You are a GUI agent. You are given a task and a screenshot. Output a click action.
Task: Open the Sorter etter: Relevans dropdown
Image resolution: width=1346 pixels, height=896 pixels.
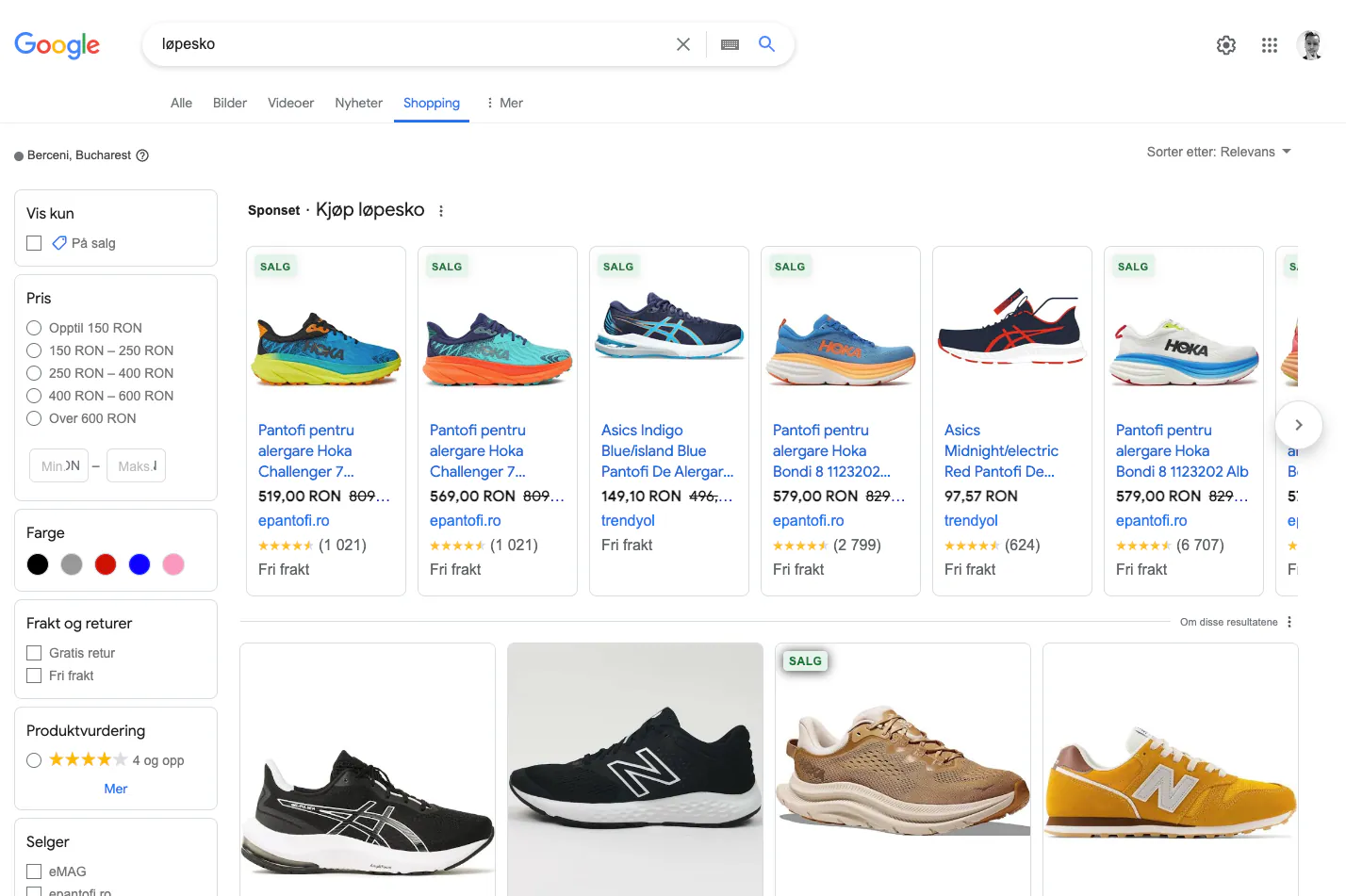1219,152
